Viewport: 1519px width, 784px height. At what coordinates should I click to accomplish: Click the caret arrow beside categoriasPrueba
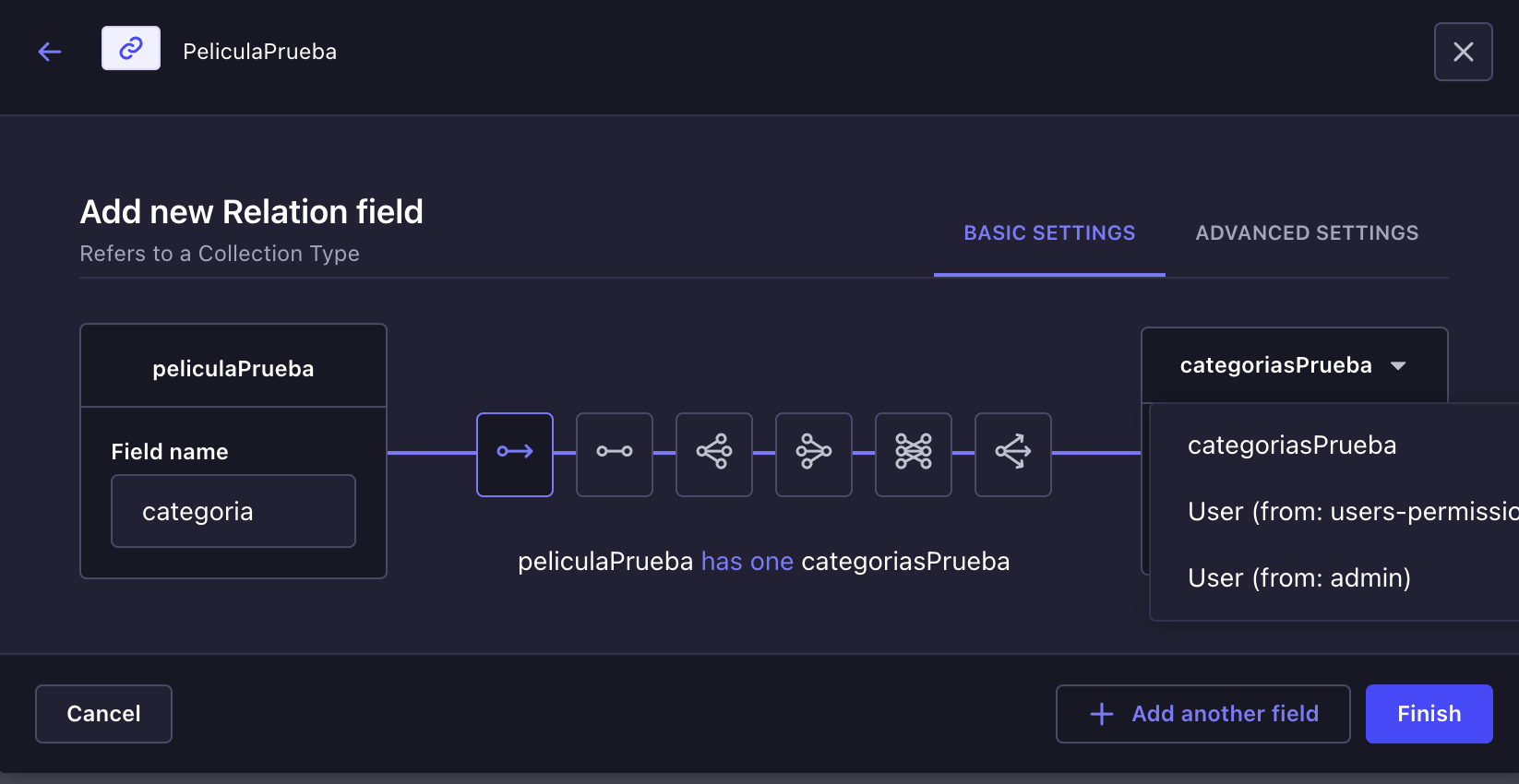click(1398, 366)
